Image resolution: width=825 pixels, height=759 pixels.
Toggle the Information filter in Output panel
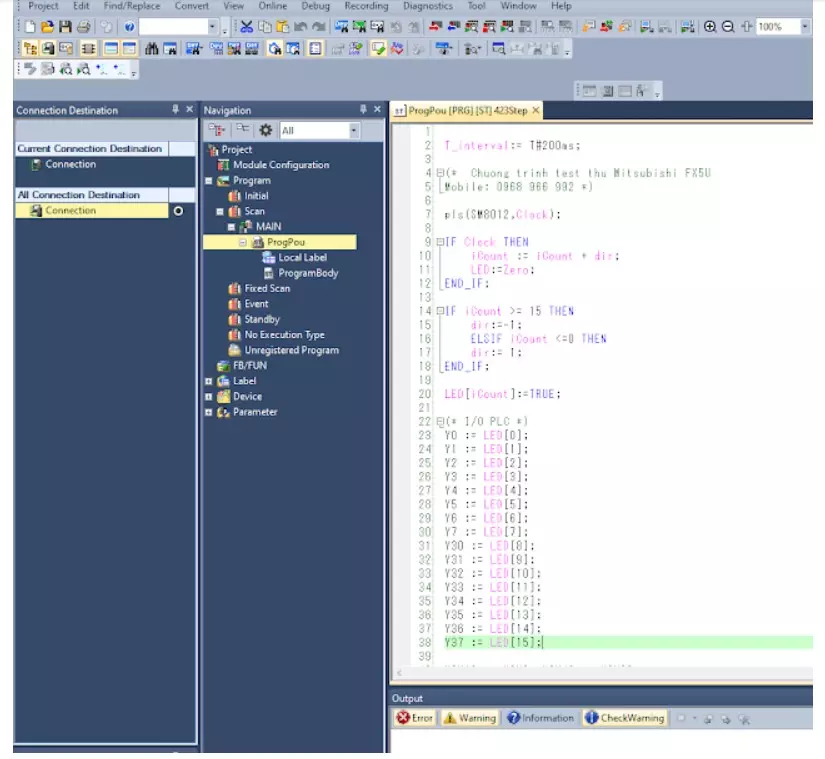(540, 718)
